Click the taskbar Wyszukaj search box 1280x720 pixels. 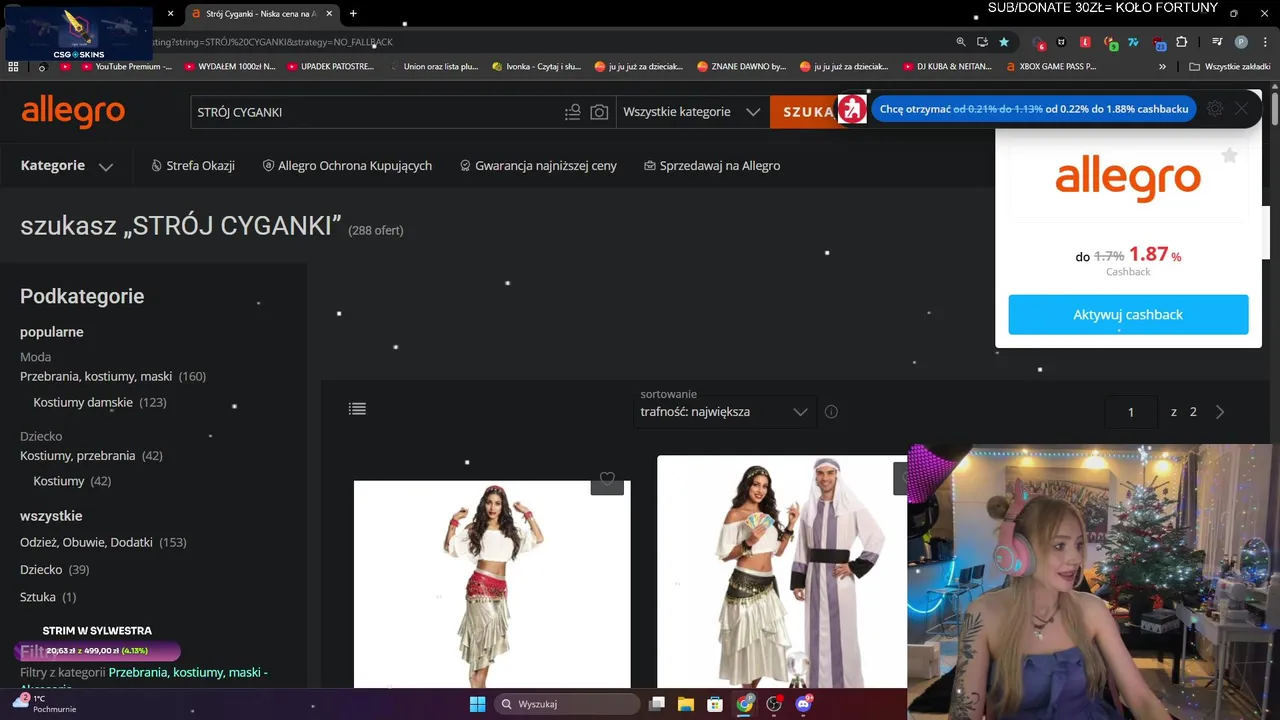point(568,704)
